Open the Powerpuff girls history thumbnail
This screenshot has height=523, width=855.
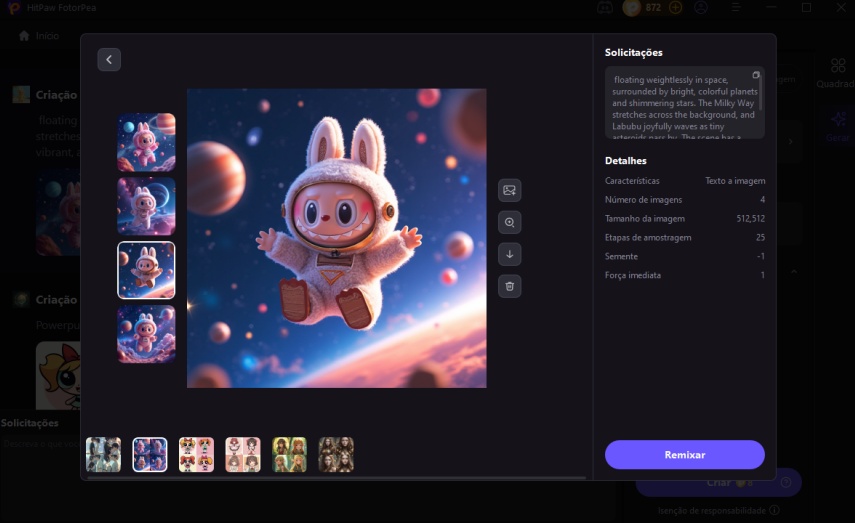[196, 454]
